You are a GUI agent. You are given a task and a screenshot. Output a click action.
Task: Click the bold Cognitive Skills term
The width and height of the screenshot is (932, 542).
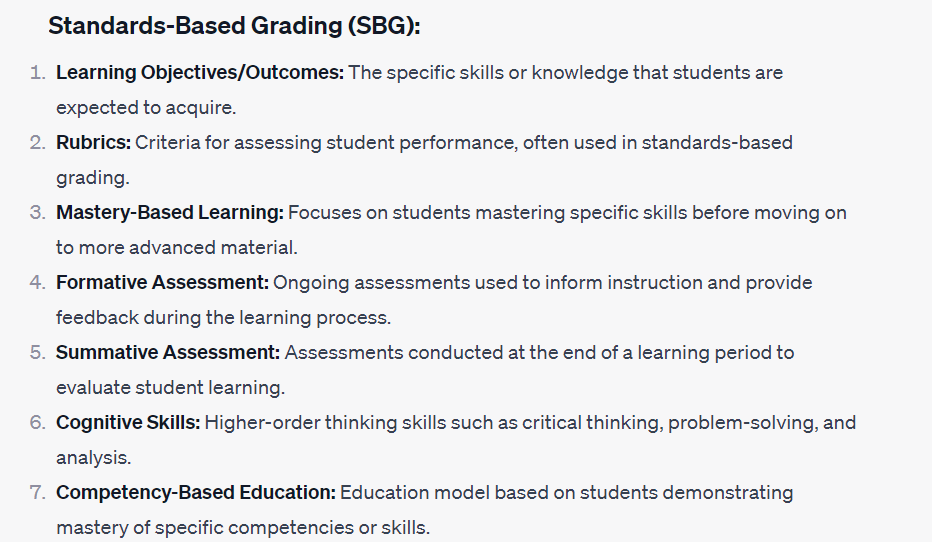click(x=127, y=423)
